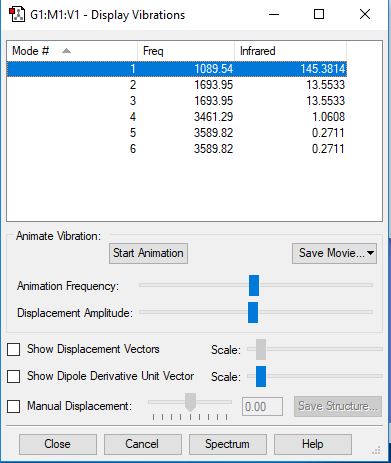Enable Show Dipole Derivative Unit Vector

tap(14, 377)
